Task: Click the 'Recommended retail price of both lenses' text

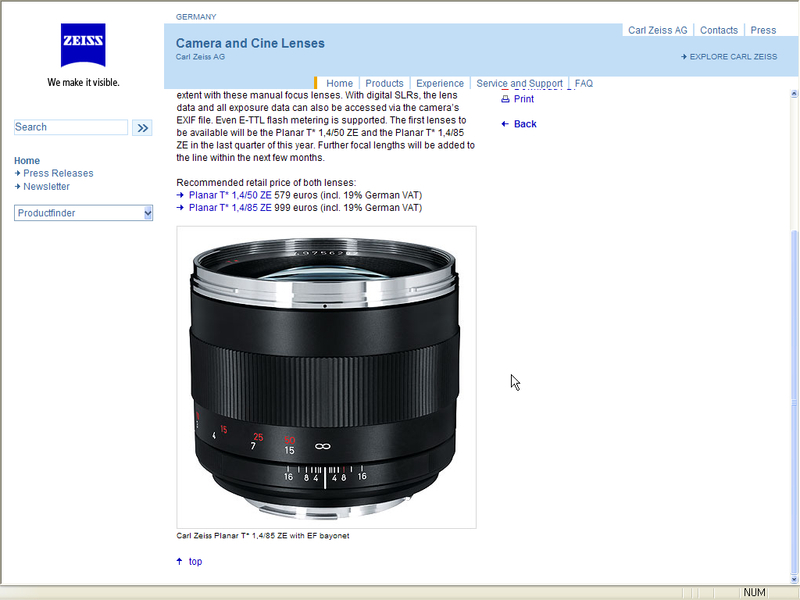Action: (266, 183)
